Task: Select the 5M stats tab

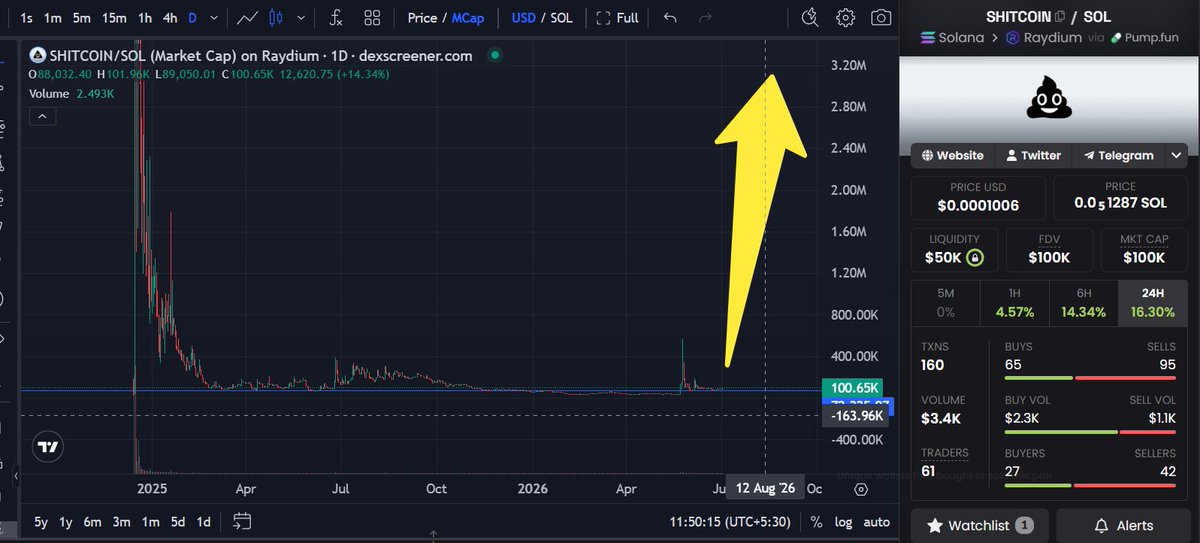Action: (x=946, y=303)
